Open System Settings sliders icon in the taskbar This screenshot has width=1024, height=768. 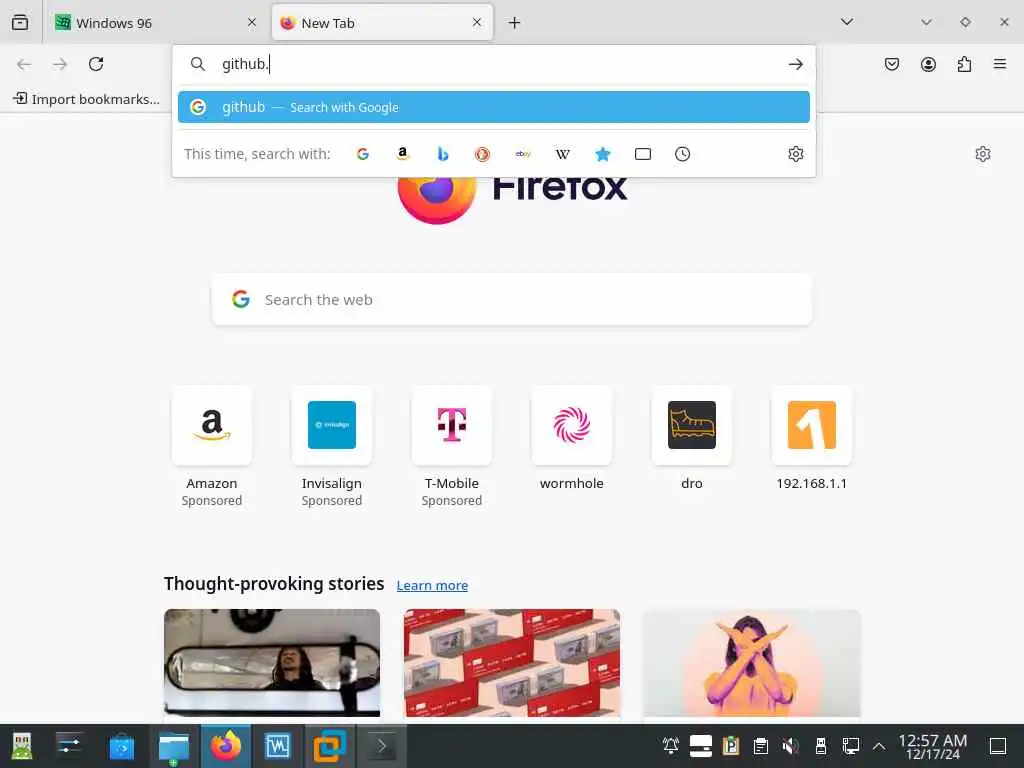(x=69, y=746)
